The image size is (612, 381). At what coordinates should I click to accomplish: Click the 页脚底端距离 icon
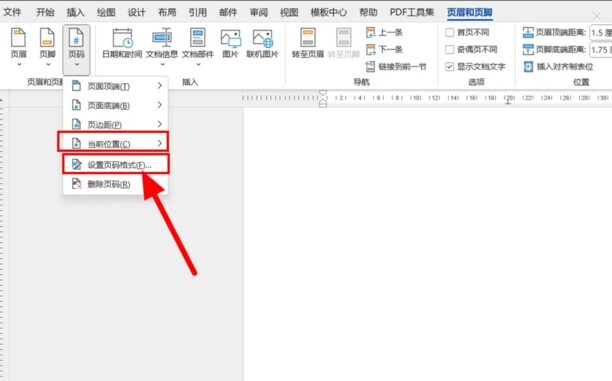(528, 50)
